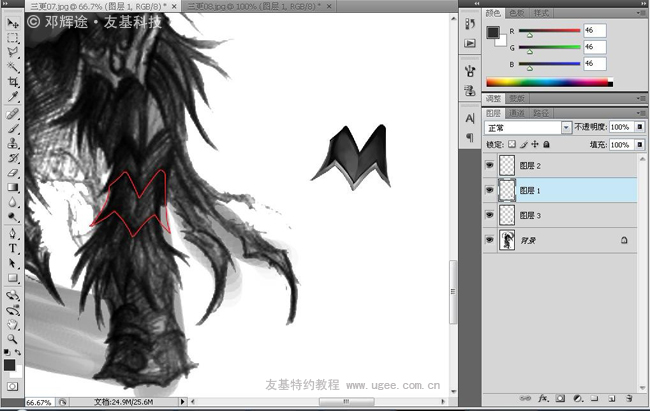Click the G value input field
Image resolution: width=650 pixels, height=411 pixels.
594,47
